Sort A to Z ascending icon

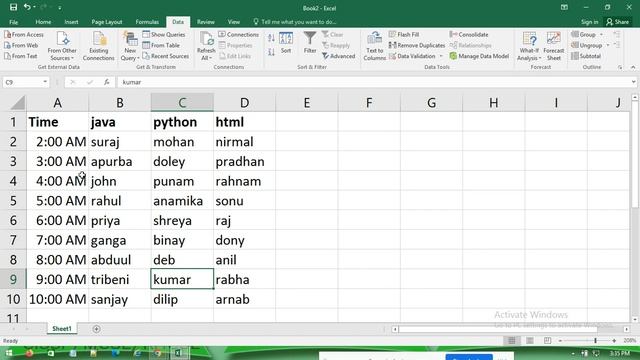click(x=271, y=38)
